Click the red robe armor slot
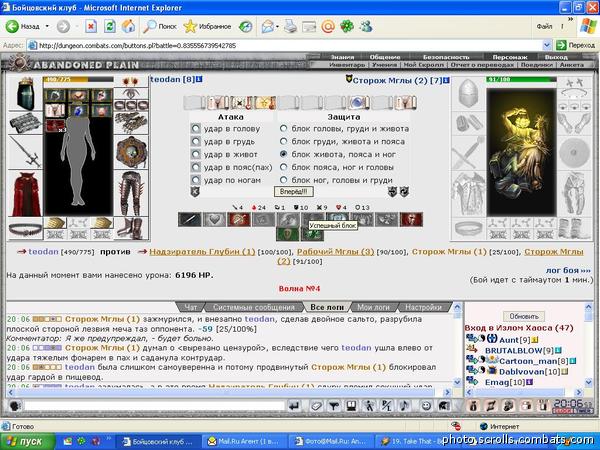The width and height of the screenshot is (600, 450). [x=25, y=194]
